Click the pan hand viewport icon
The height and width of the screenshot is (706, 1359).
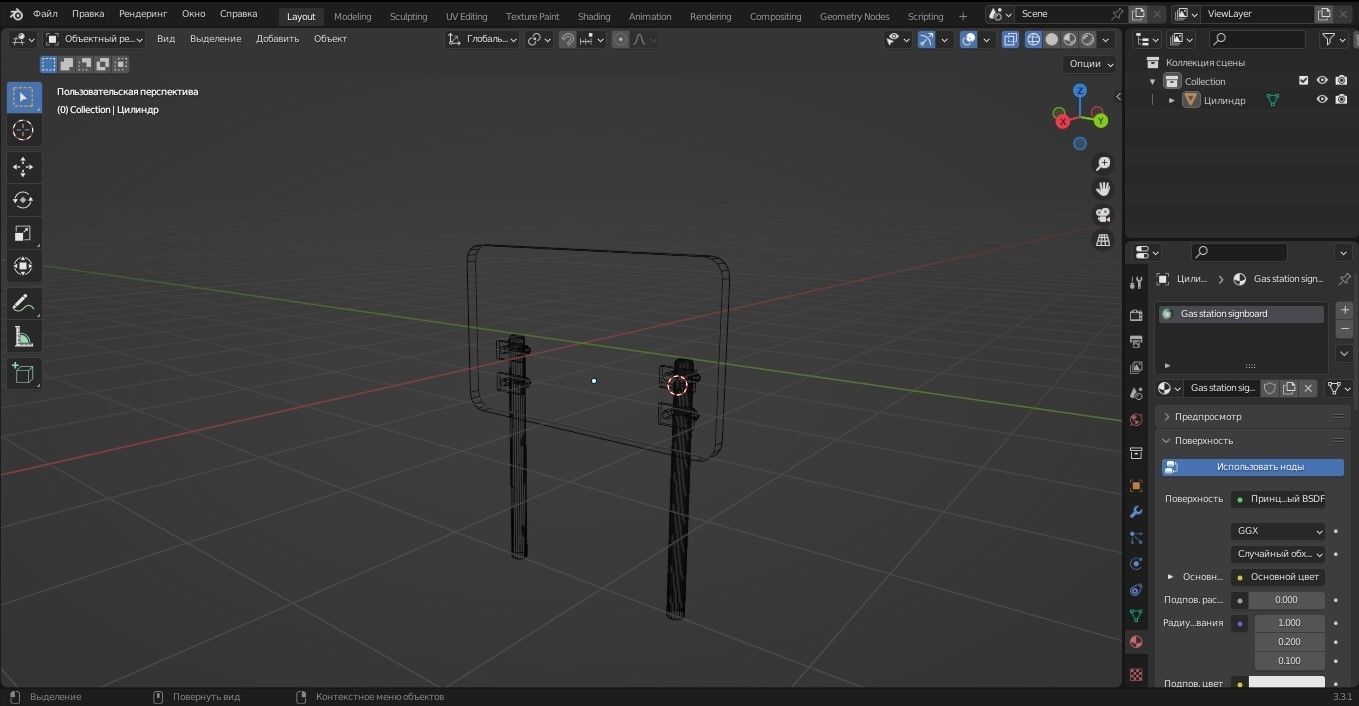click(x=1103, y=189)
